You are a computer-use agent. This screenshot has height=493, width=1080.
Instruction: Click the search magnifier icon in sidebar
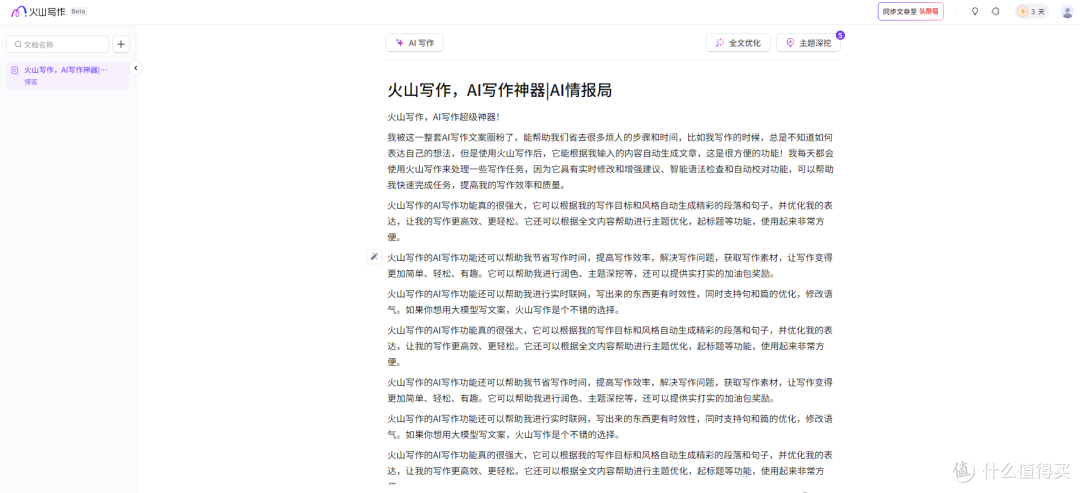(18, 44)
